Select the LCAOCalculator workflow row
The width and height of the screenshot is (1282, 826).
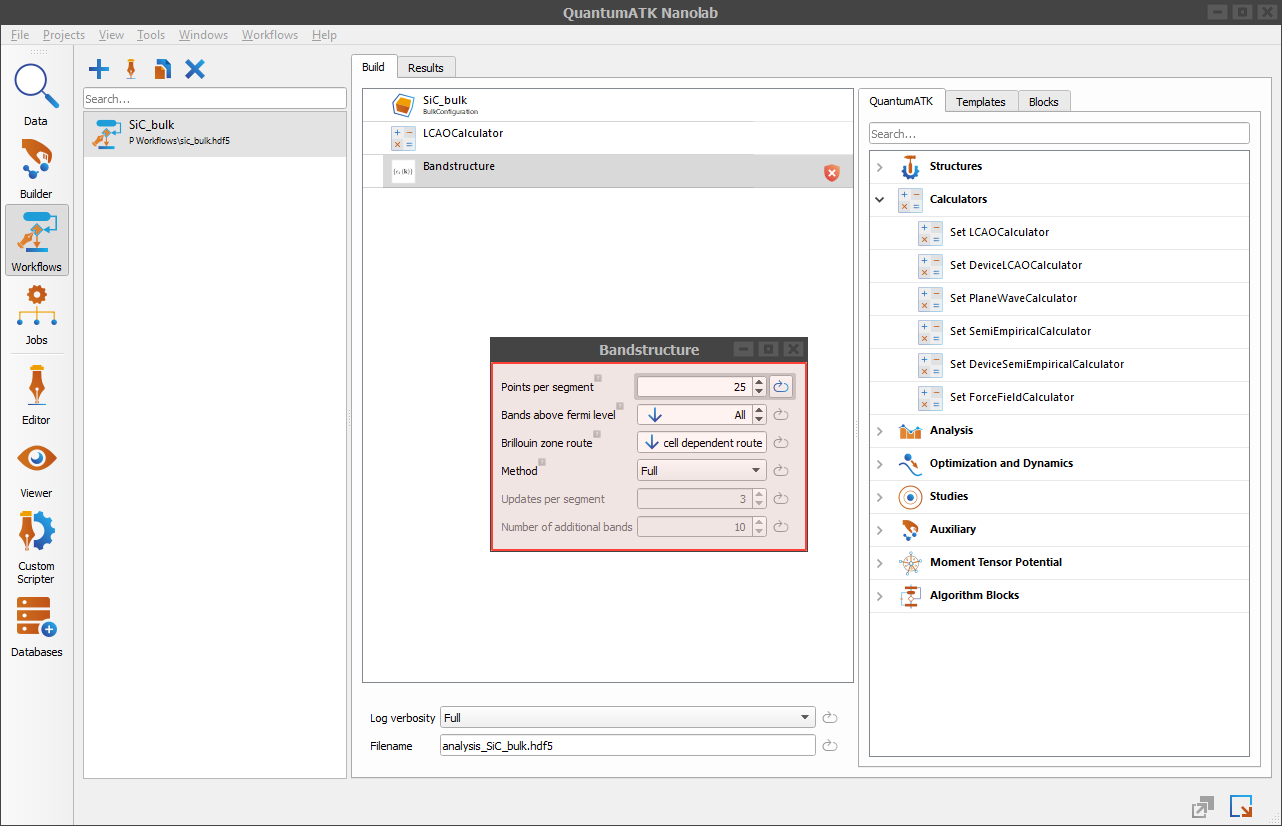pos(608,138)
